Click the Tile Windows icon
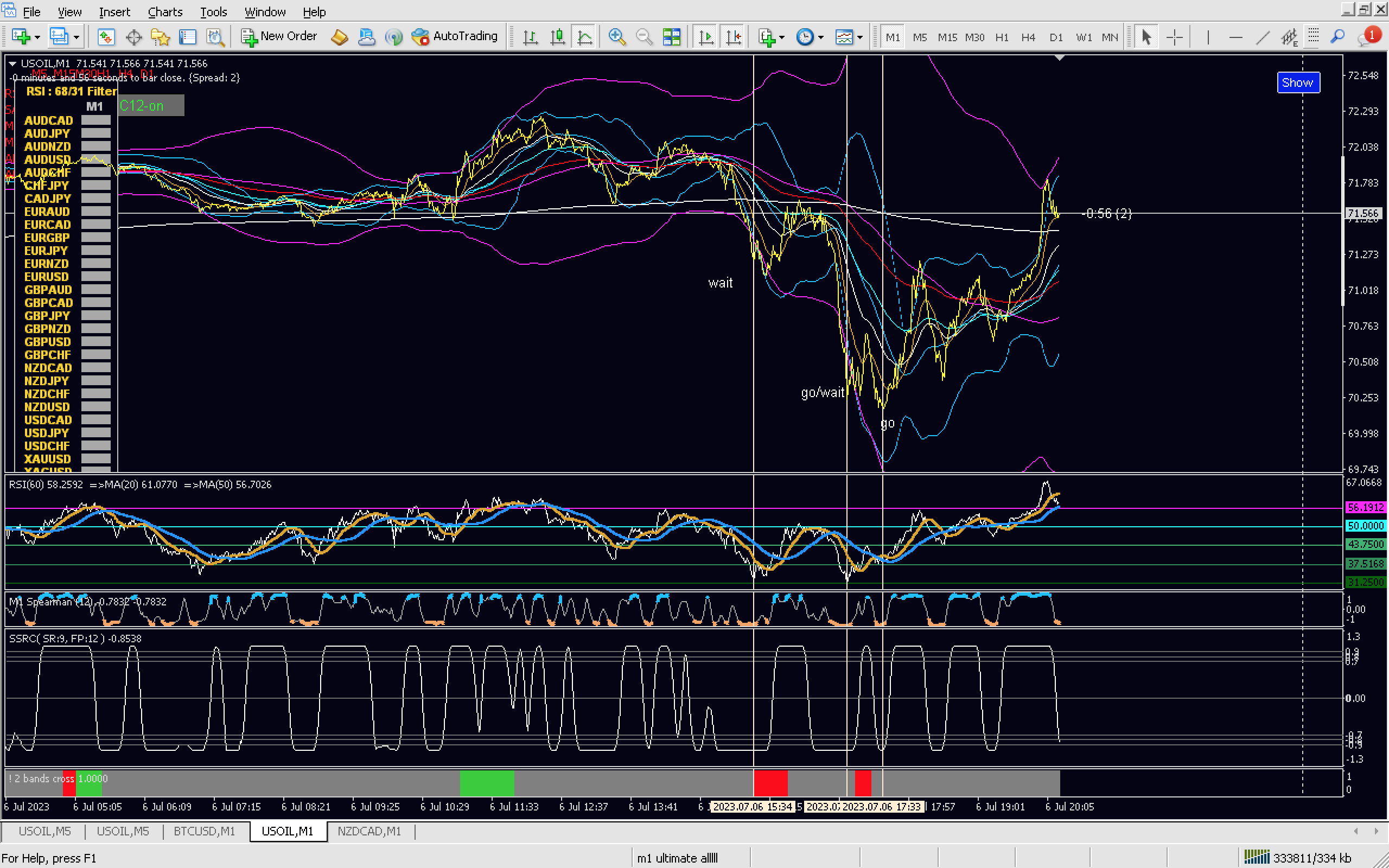The image size is (1389, 868). (x=671, y=37)
